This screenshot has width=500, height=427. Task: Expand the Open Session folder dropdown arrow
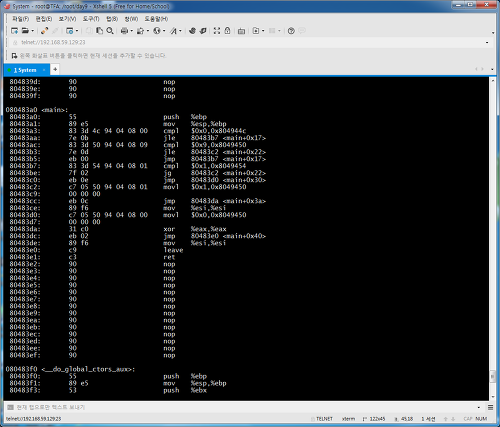click(x=32, y=31)
